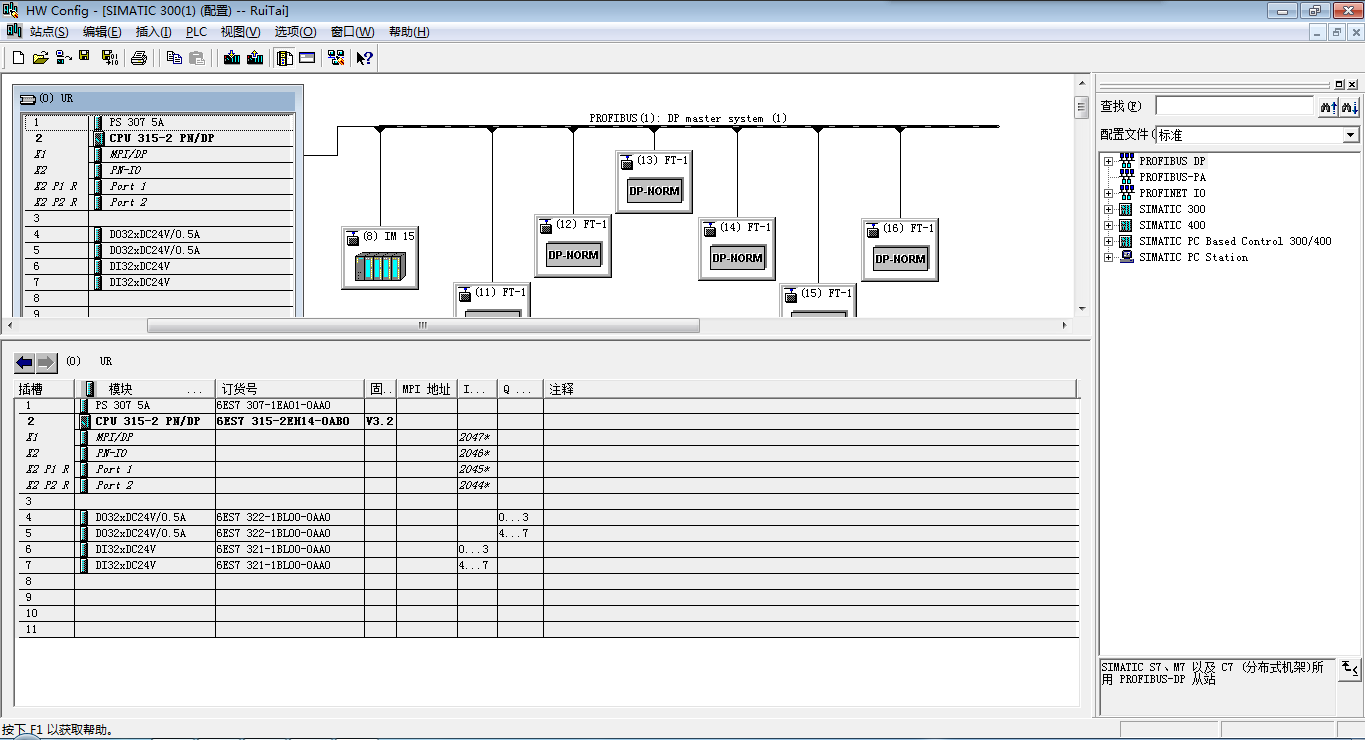Open the 帮助(H) menu
Image resolution: width=1365 pixels, height=740 pixels.
click(x=409, y=32)
